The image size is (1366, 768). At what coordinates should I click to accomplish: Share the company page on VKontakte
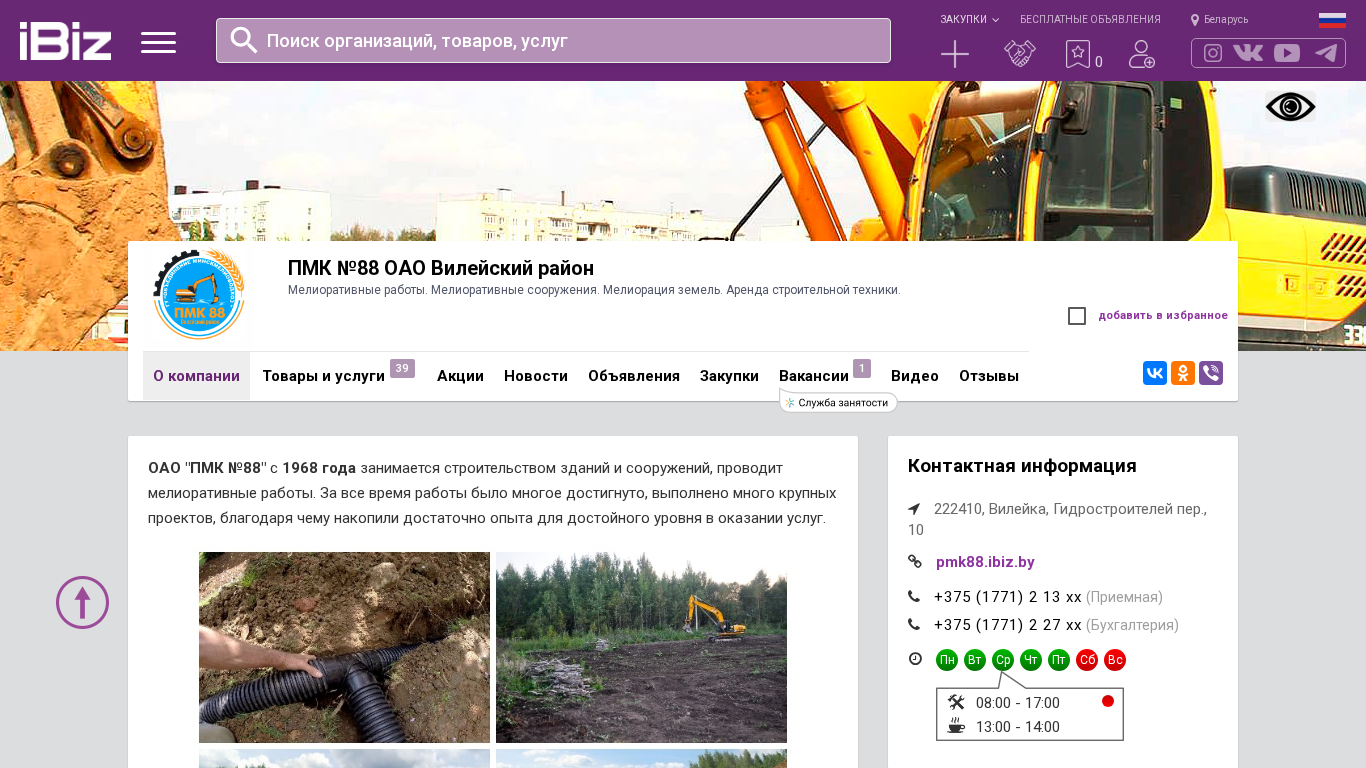click(x=1155, y=373)
